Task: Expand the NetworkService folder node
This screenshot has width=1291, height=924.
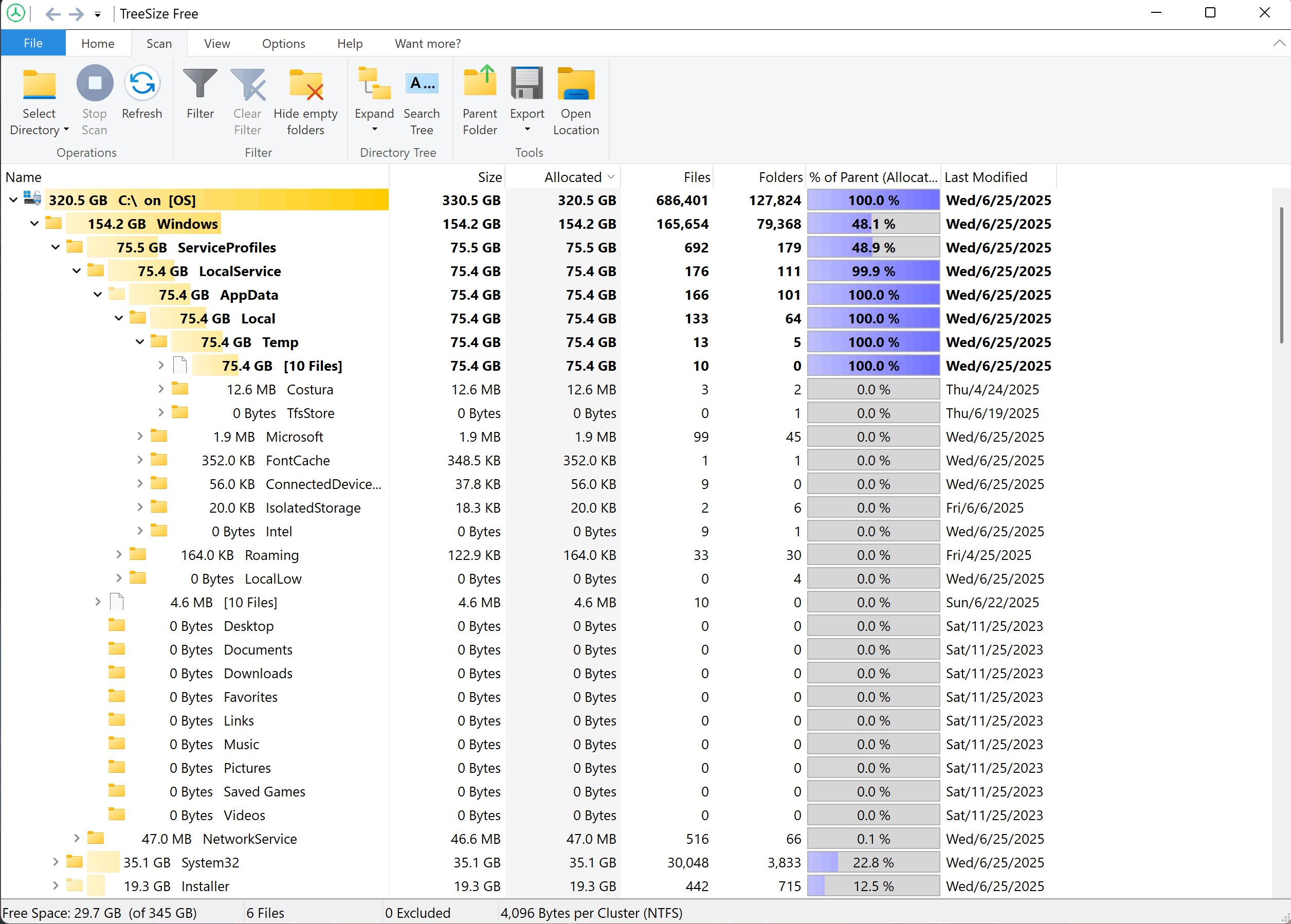Action: tap(76, 838)
